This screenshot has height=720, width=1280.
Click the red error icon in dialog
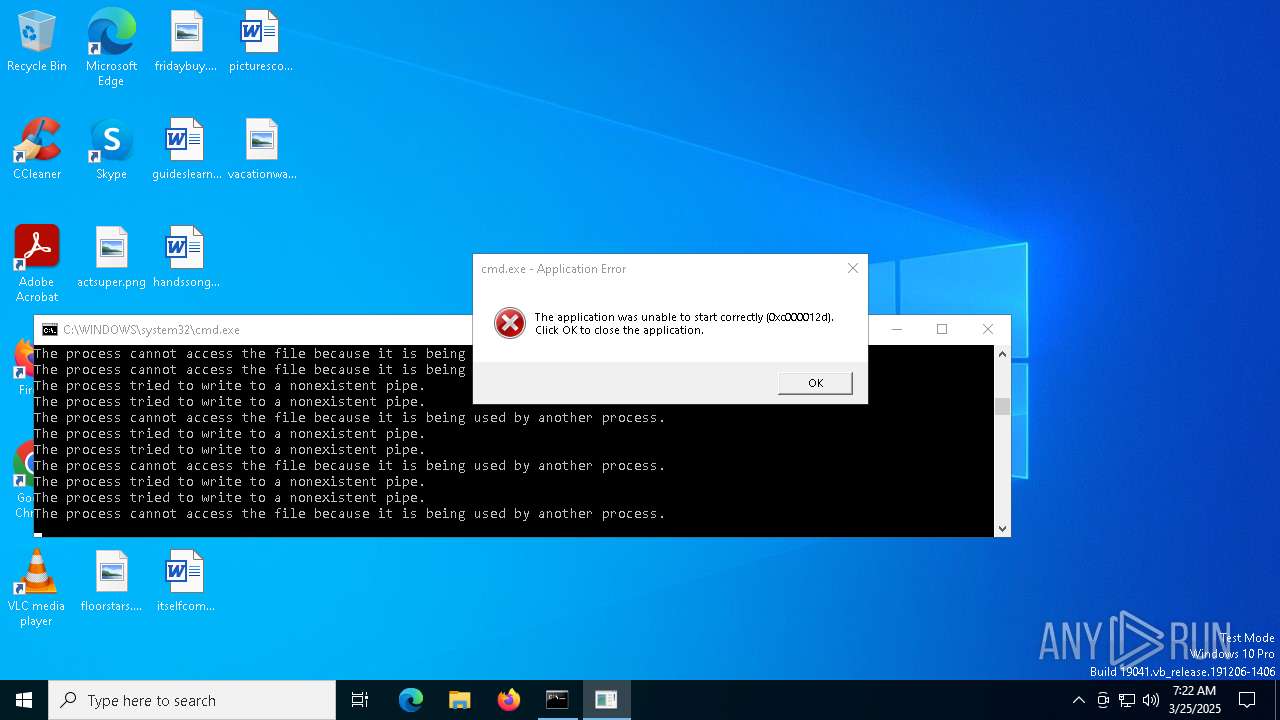[x=510, y=323]
